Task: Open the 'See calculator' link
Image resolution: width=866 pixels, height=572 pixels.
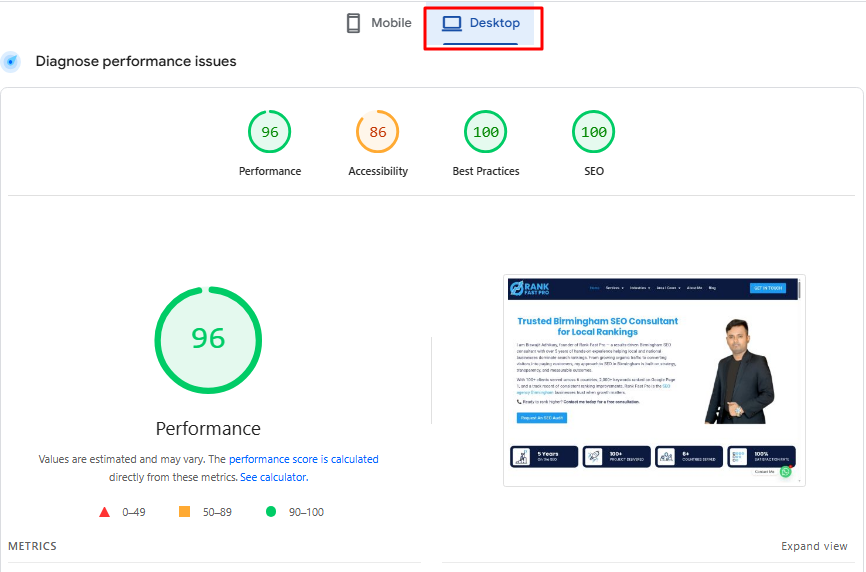Action: coord(274,477)
